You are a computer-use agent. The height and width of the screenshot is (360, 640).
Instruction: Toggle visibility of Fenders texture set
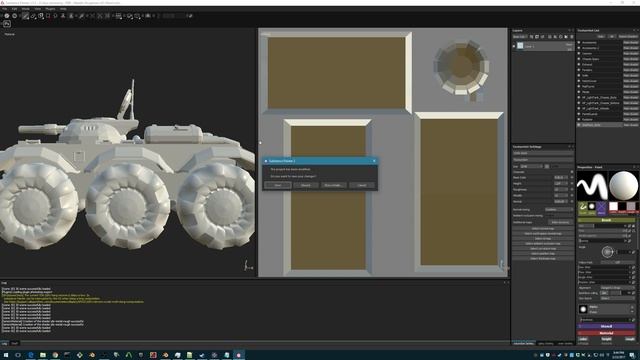click(579, 70)
